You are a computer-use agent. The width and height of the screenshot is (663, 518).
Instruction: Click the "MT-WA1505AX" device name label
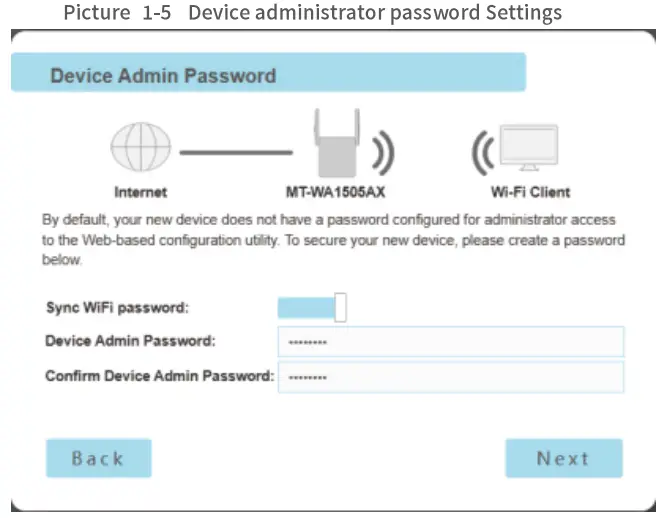tap(335, 191)
